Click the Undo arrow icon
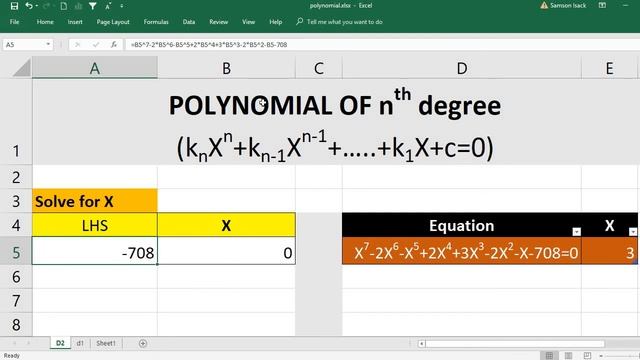Screen dimensions: 640x360 (x=29, y=6)
